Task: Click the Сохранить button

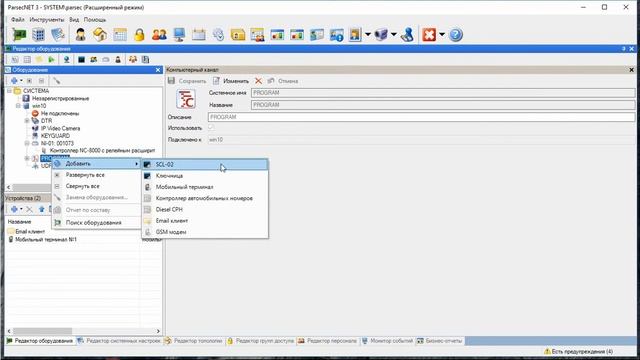Action: (x=187, y=81)
